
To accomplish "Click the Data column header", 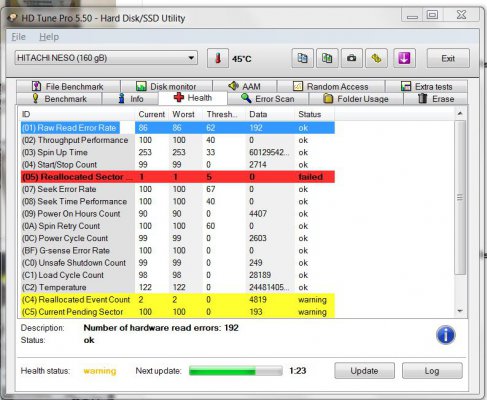I will [270, 114].
